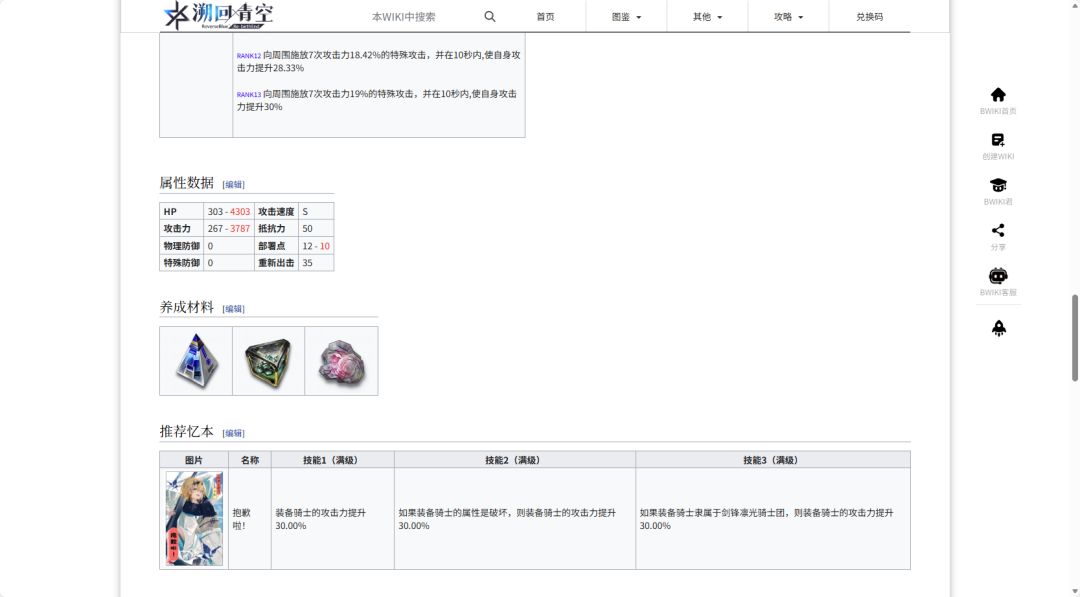1080x597 pixels.
Task: Click 编辑 next to 推荐忆本
Action: 233,433
